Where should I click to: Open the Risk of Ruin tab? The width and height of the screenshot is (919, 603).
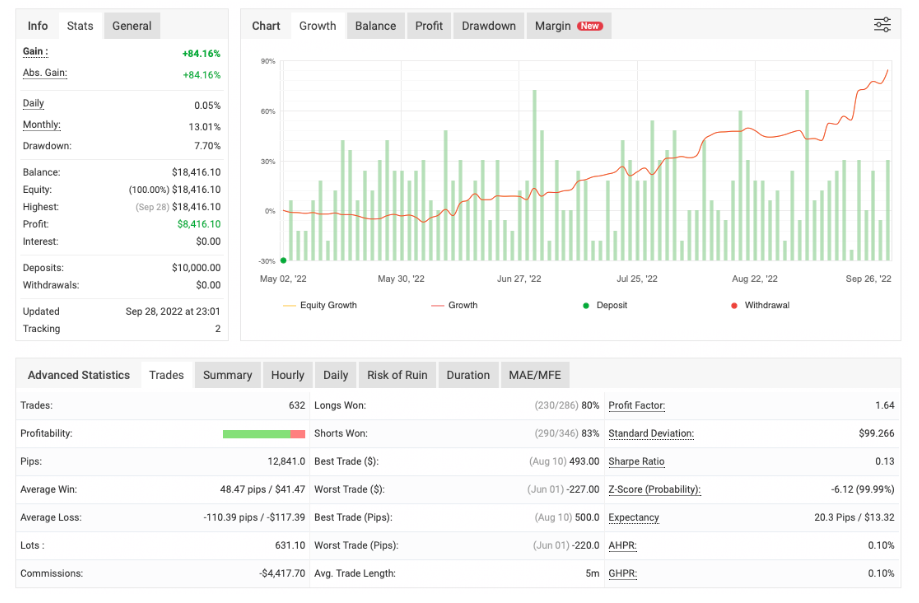coord(397,375)
